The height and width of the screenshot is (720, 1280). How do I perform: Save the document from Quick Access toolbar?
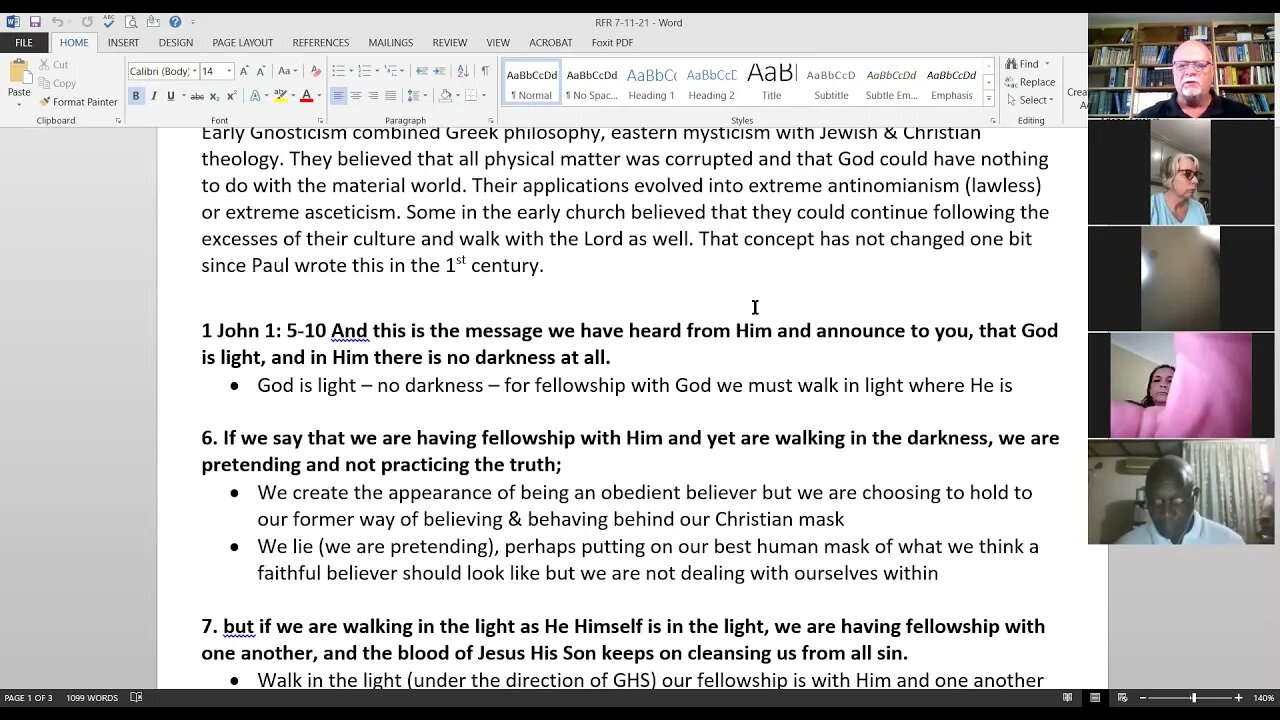point(35,22)
